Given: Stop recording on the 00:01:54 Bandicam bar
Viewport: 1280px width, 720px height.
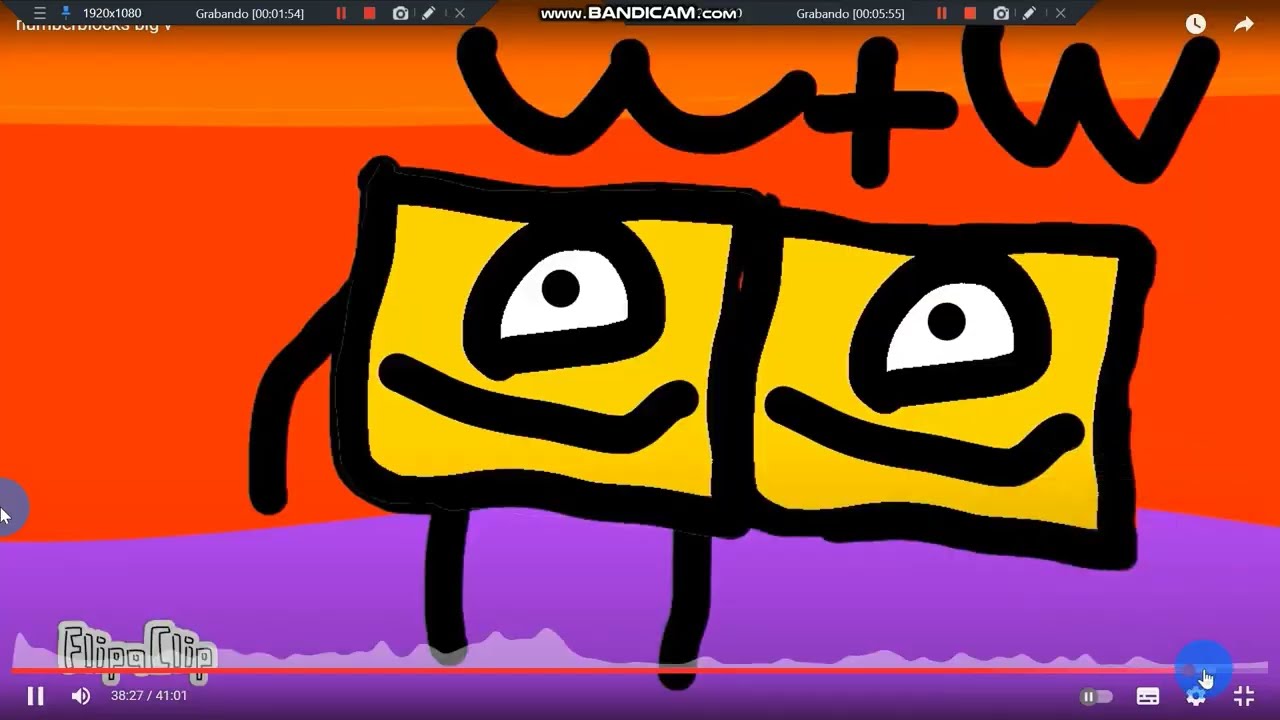Looking at the screenshot, I should click(x=370, y=13).
